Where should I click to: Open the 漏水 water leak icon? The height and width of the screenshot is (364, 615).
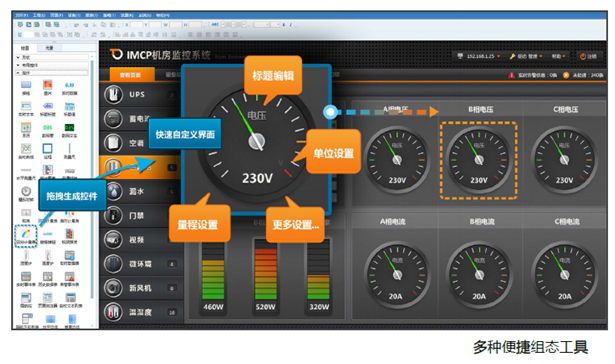coord(113,191)
